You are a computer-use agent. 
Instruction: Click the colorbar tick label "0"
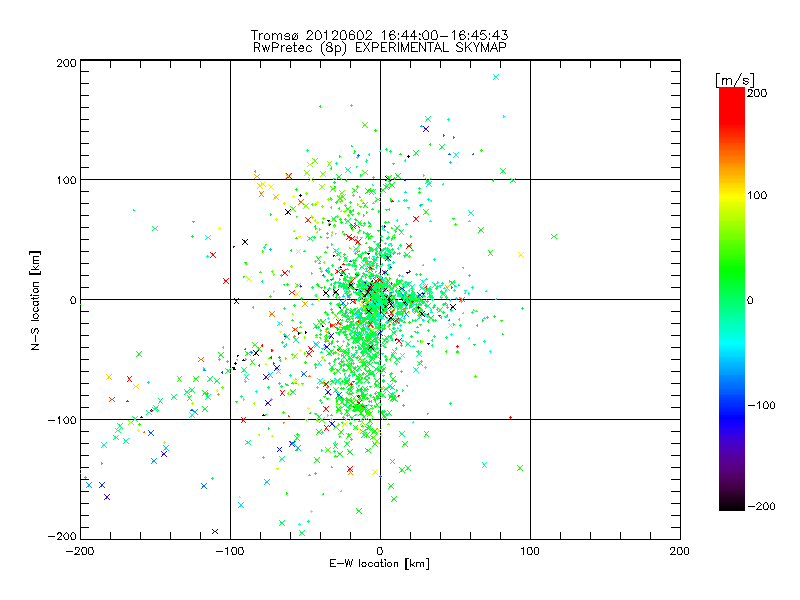tap(751, 300)
